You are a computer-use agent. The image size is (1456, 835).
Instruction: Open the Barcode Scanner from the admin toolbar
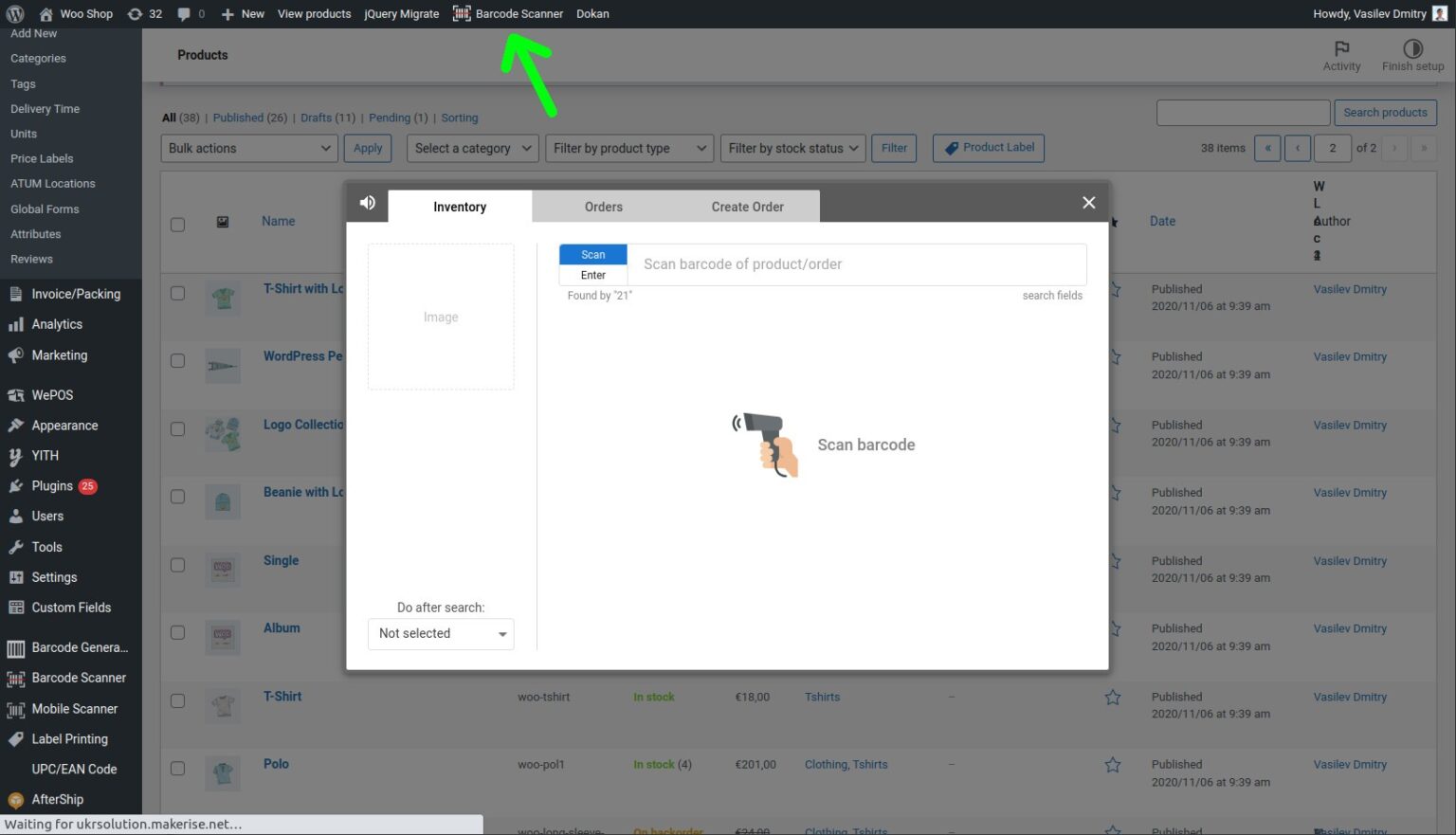508,13
